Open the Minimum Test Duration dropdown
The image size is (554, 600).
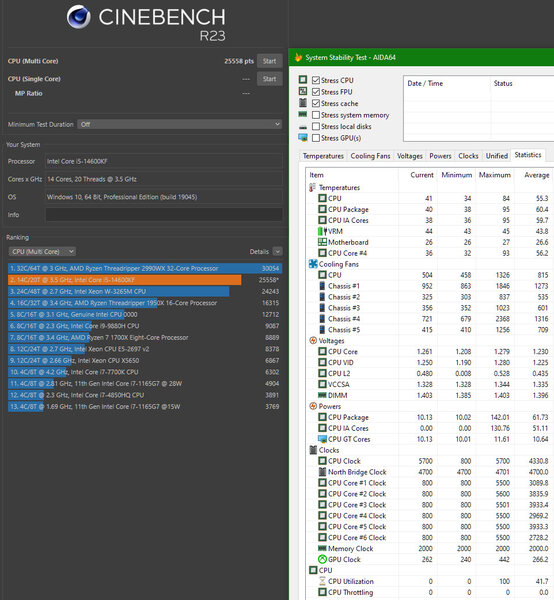[x=180, y=124]
